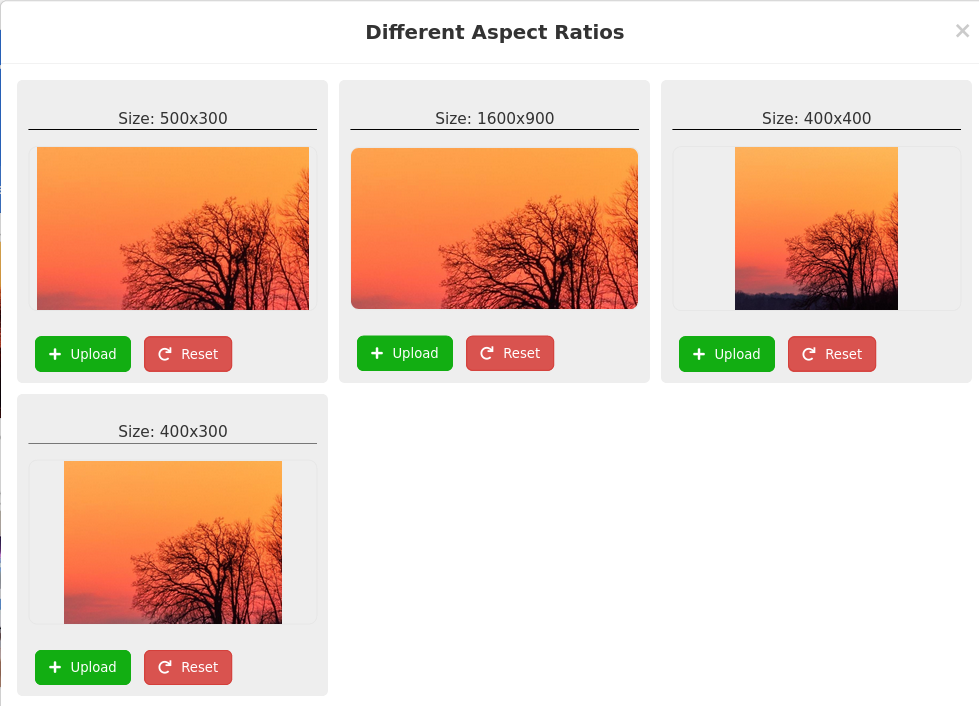
Task: Click the "Size: 1600x900" label
Action: click(494, 118)
